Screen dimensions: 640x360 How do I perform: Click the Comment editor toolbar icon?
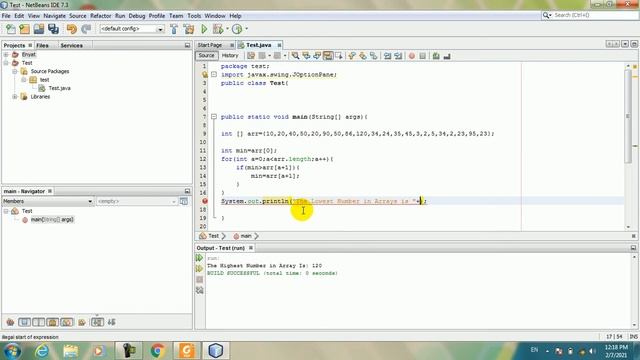(x=436, y=56)
